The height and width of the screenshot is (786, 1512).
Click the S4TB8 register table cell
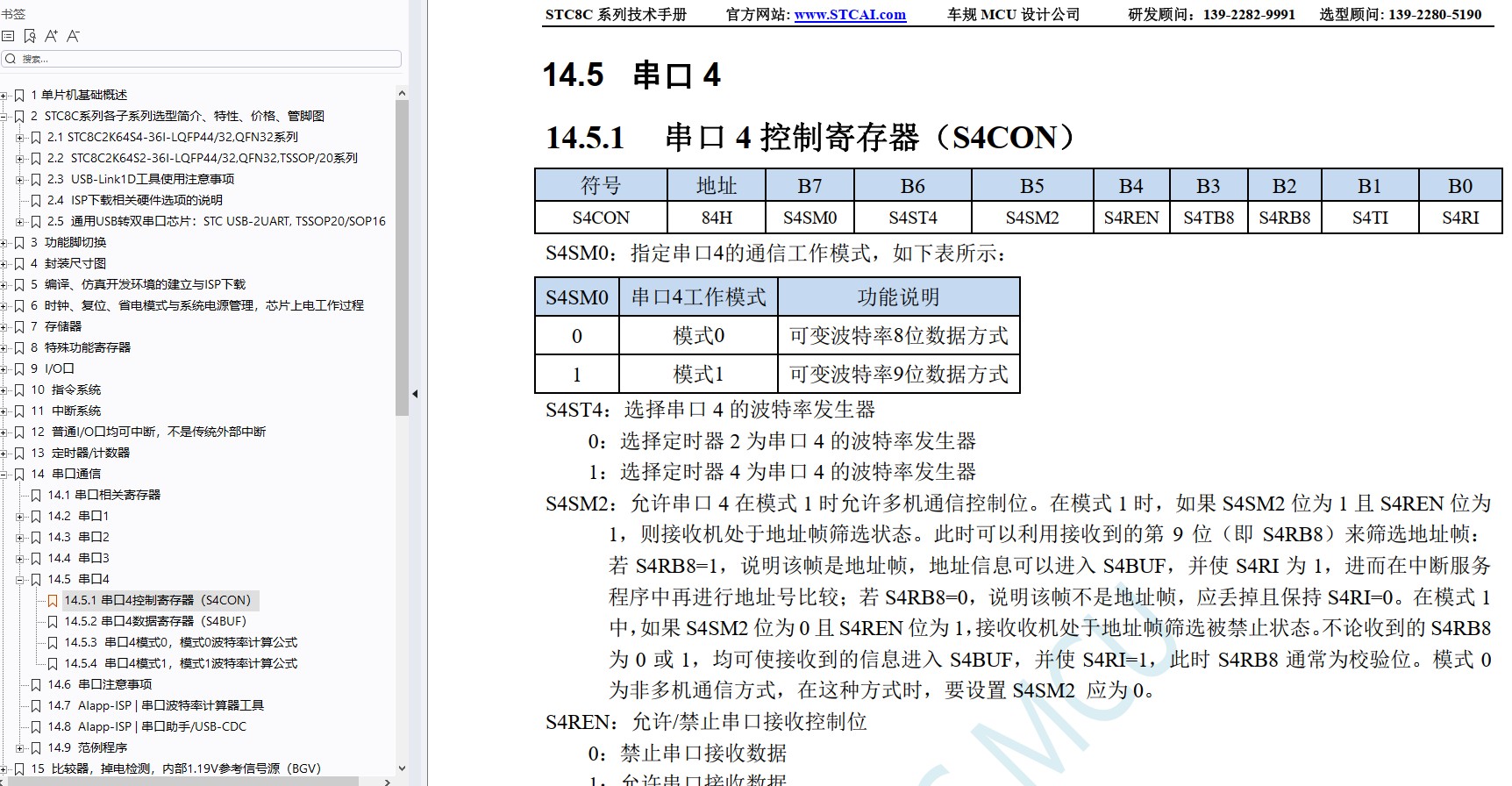click(1209, 218)
